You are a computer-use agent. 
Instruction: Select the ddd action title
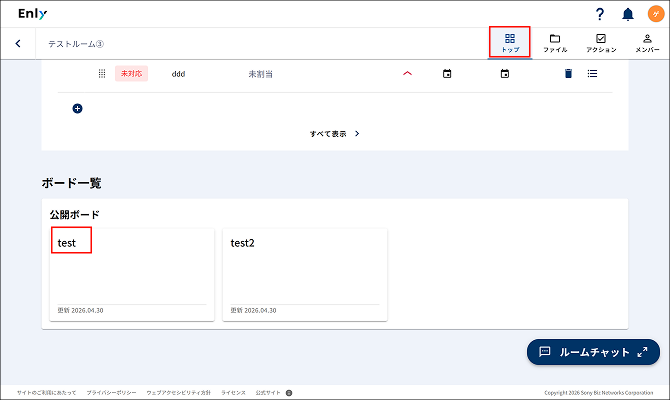pos(178,74)
